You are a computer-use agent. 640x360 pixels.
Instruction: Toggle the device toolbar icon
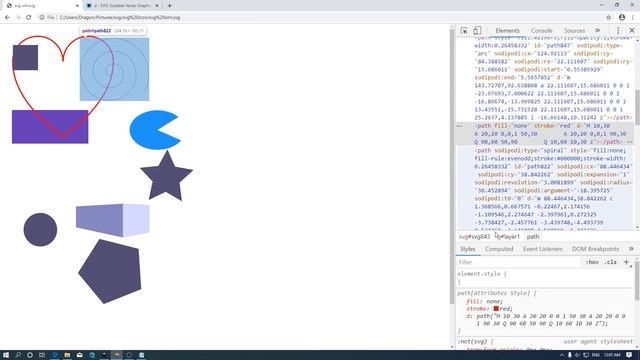477,31
